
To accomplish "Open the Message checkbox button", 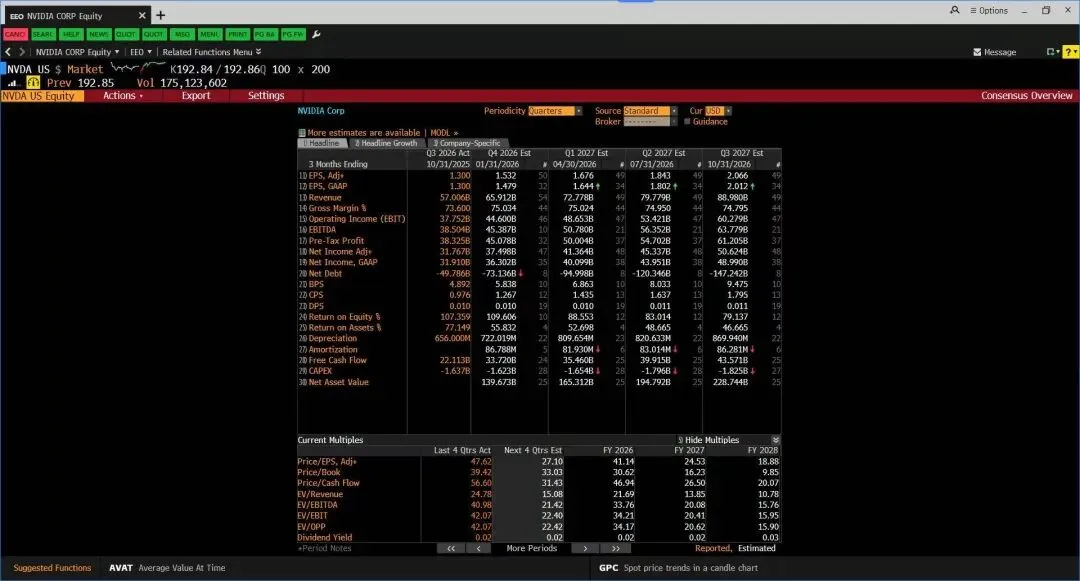I will [995, 52].
